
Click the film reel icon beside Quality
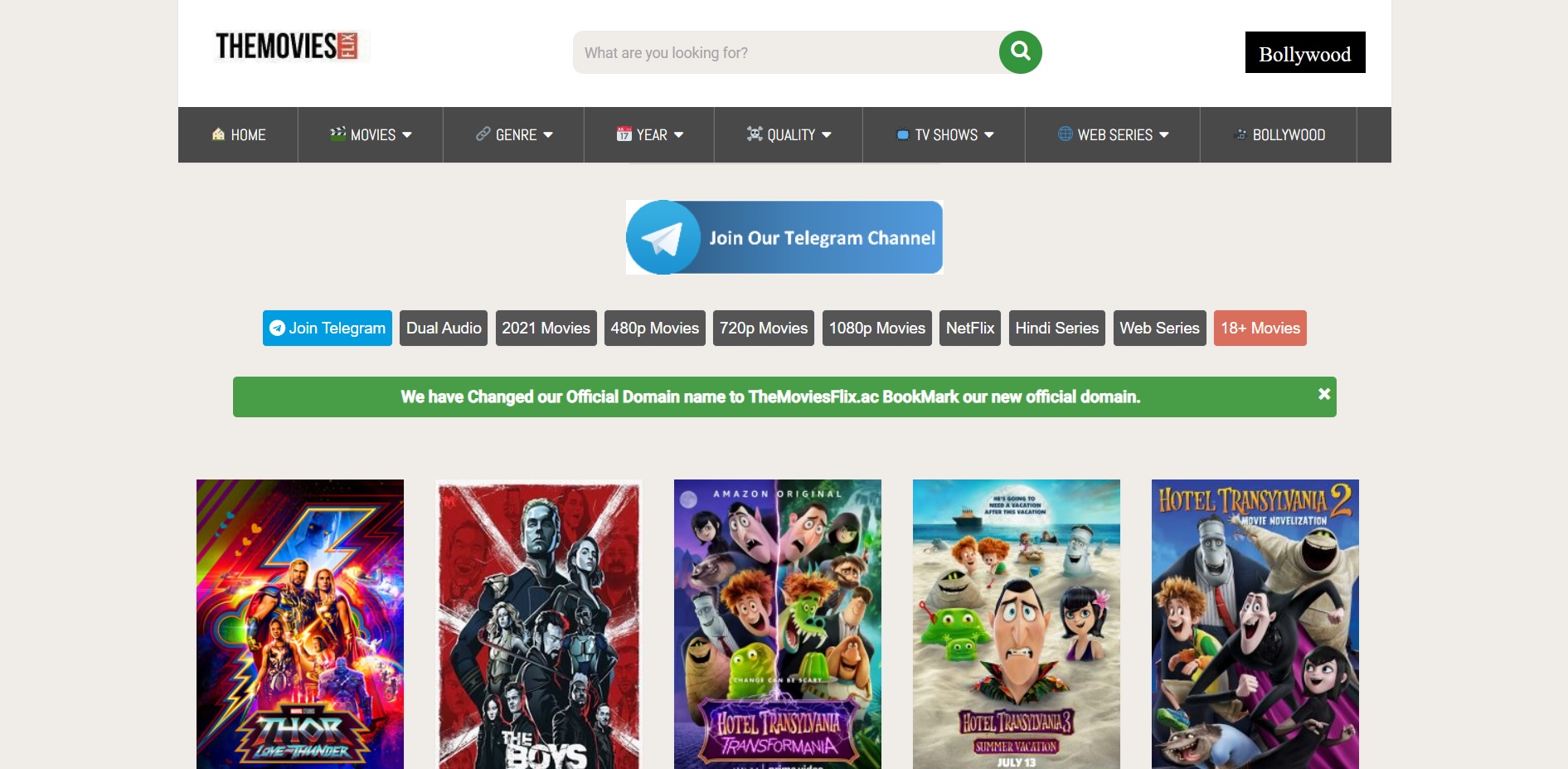755,134
